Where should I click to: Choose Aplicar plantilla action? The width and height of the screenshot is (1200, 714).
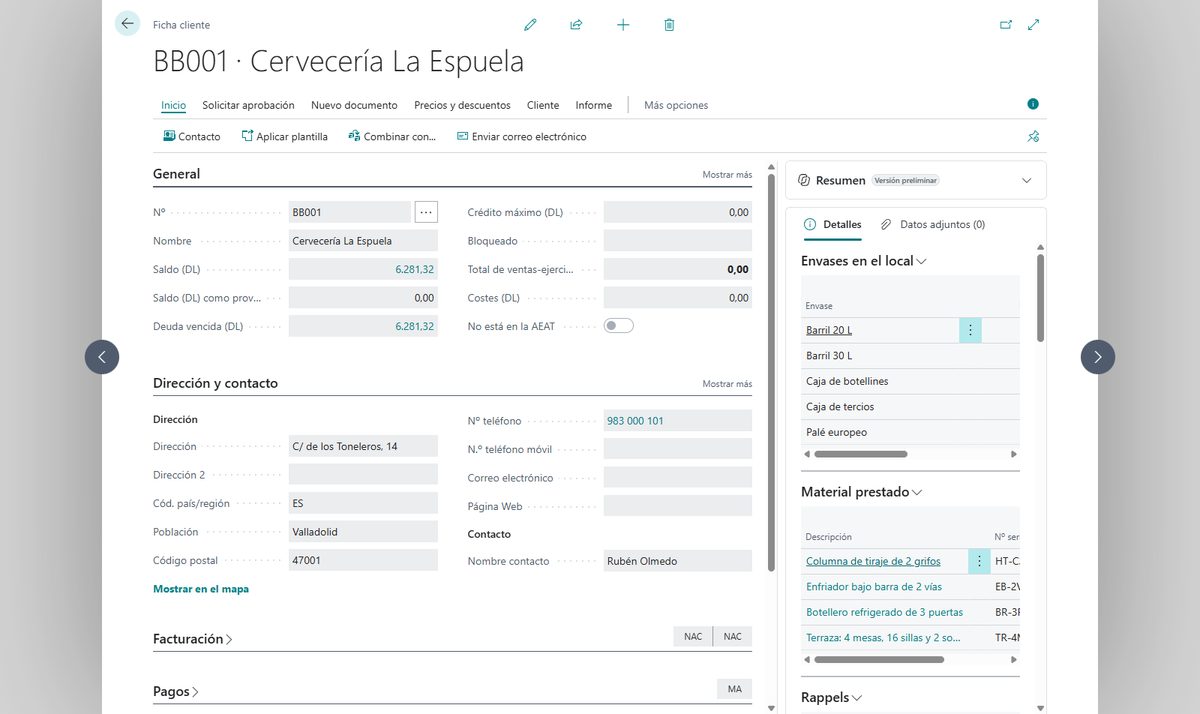tap(285, 137)
